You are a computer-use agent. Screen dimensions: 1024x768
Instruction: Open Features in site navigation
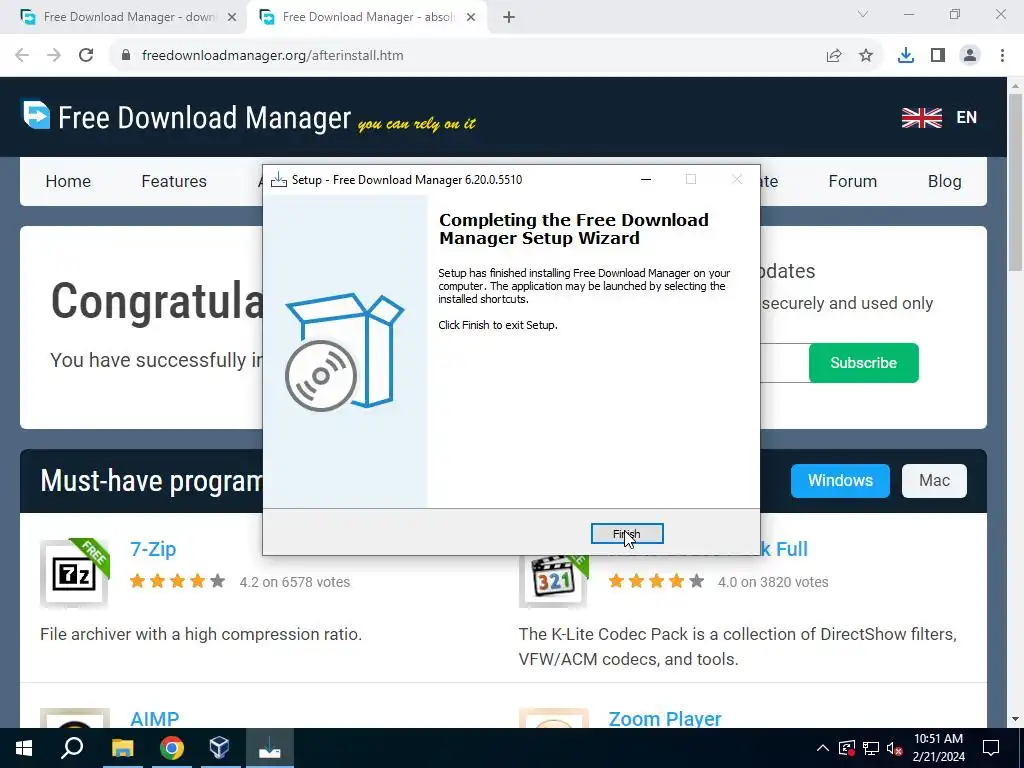[174, 181]
